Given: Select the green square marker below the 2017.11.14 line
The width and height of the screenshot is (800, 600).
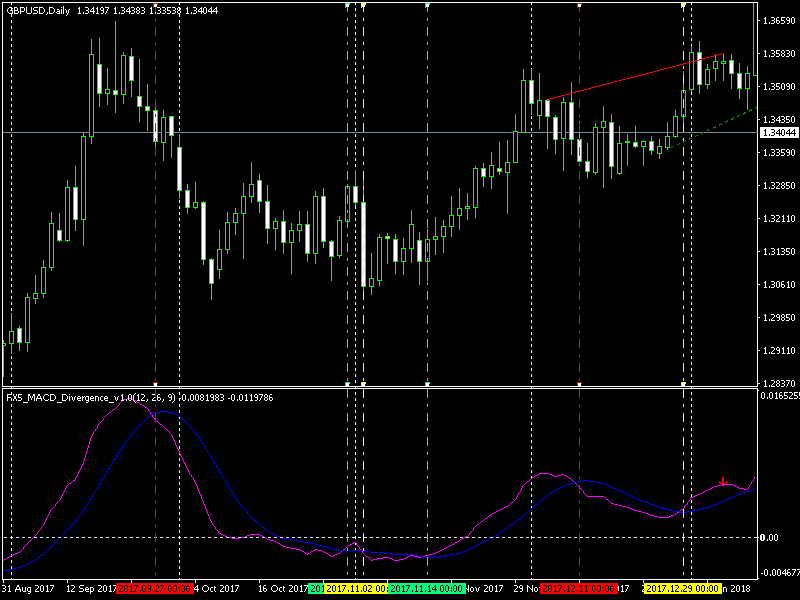Looking at the screenshot, I should (427, 383).
